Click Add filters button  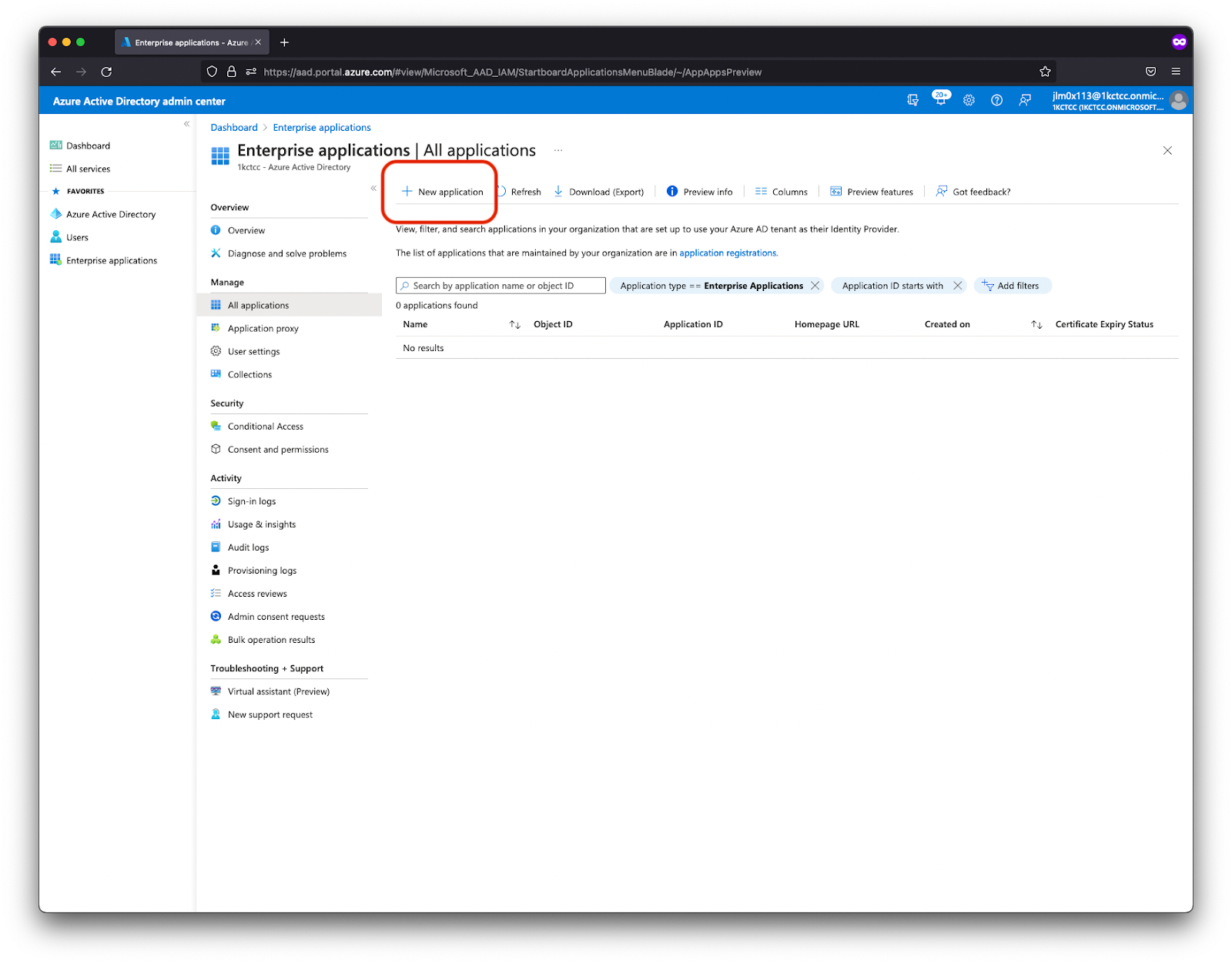point(1013,286)
